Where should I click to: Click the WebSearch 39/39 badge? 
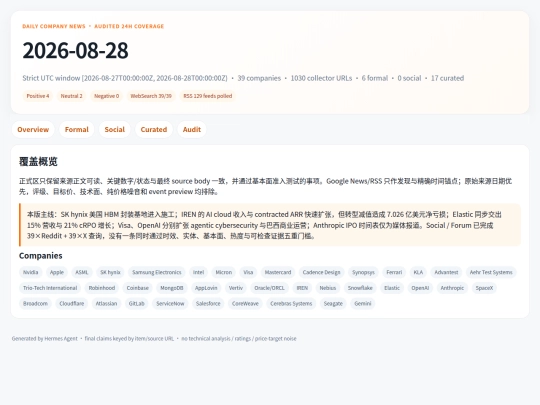click(x=151, y=96)
